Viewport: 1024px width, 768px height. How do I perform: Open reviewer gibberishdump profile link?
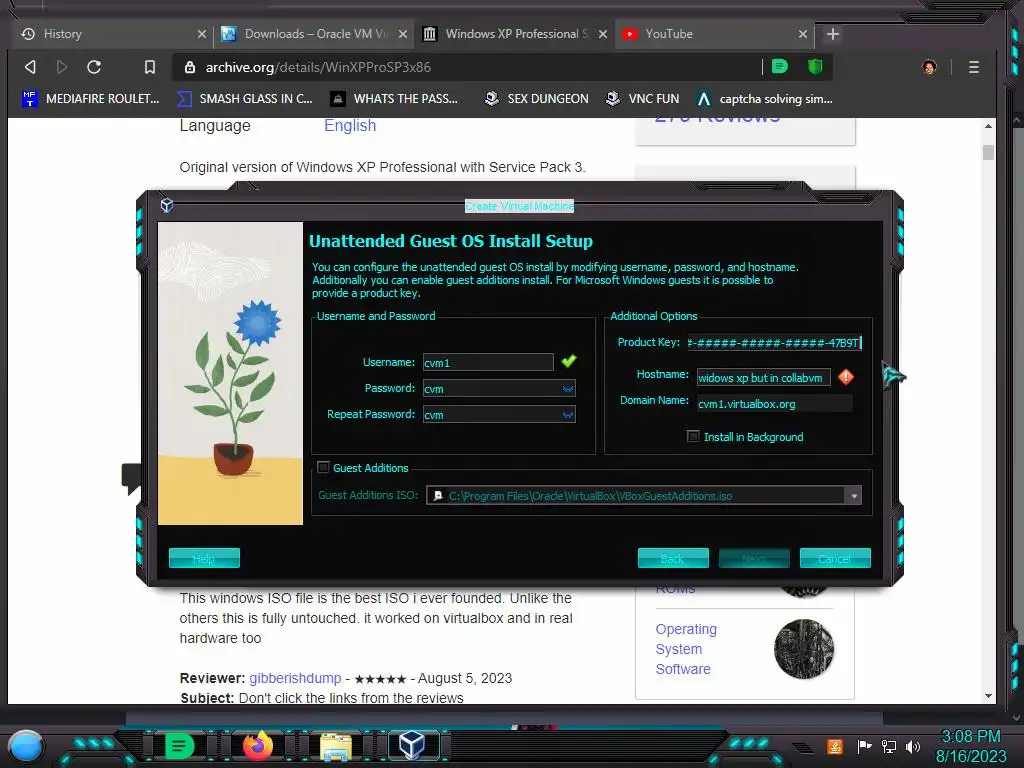pyautogui.click(x=295, y=678)
